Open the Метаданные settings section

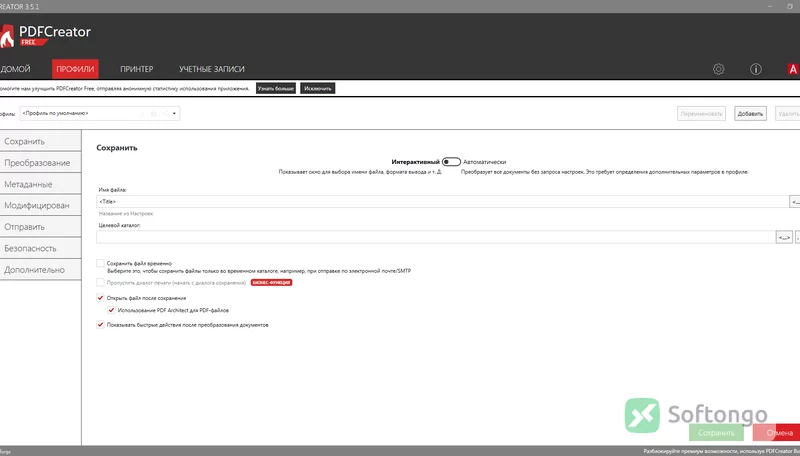pos(40,184)
